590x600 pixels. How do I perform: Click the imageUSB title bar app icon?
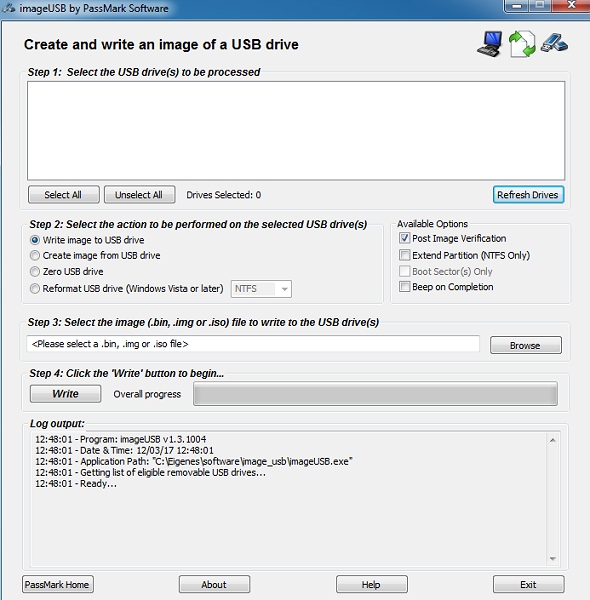pyautogui.click(x=8, y=8)
